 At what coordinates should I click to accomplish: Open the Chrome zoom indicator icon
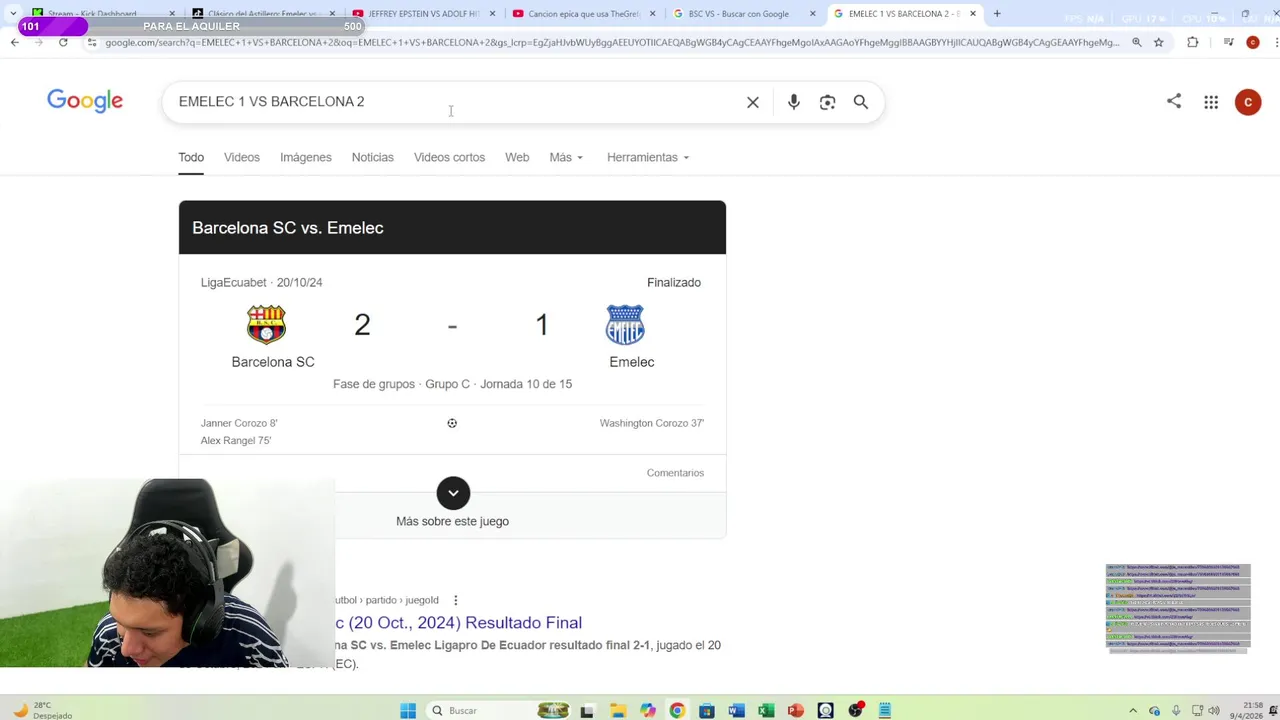point(1137,42)
